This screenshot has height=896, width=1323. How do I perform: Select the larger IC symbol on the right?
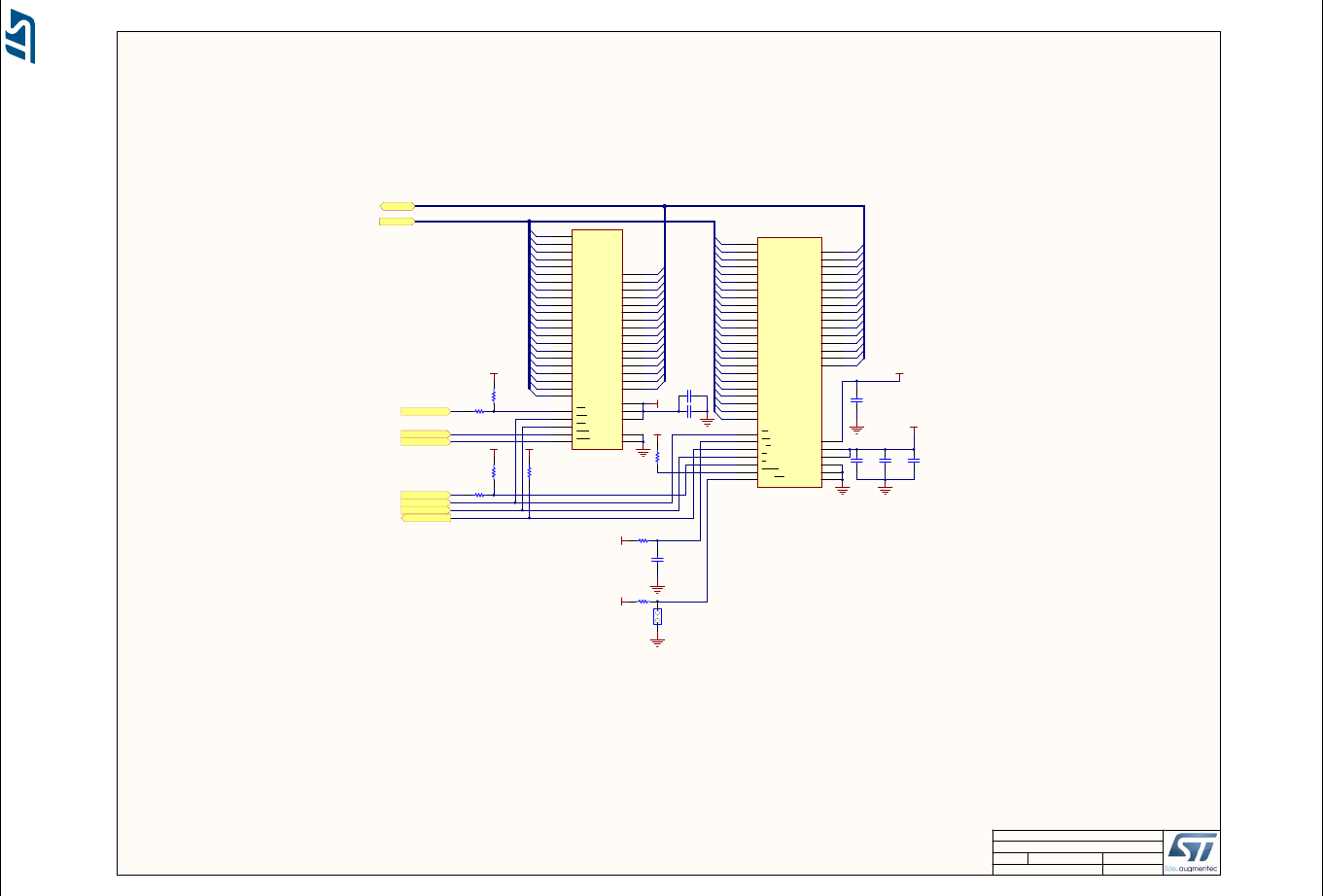click(789, 362)
